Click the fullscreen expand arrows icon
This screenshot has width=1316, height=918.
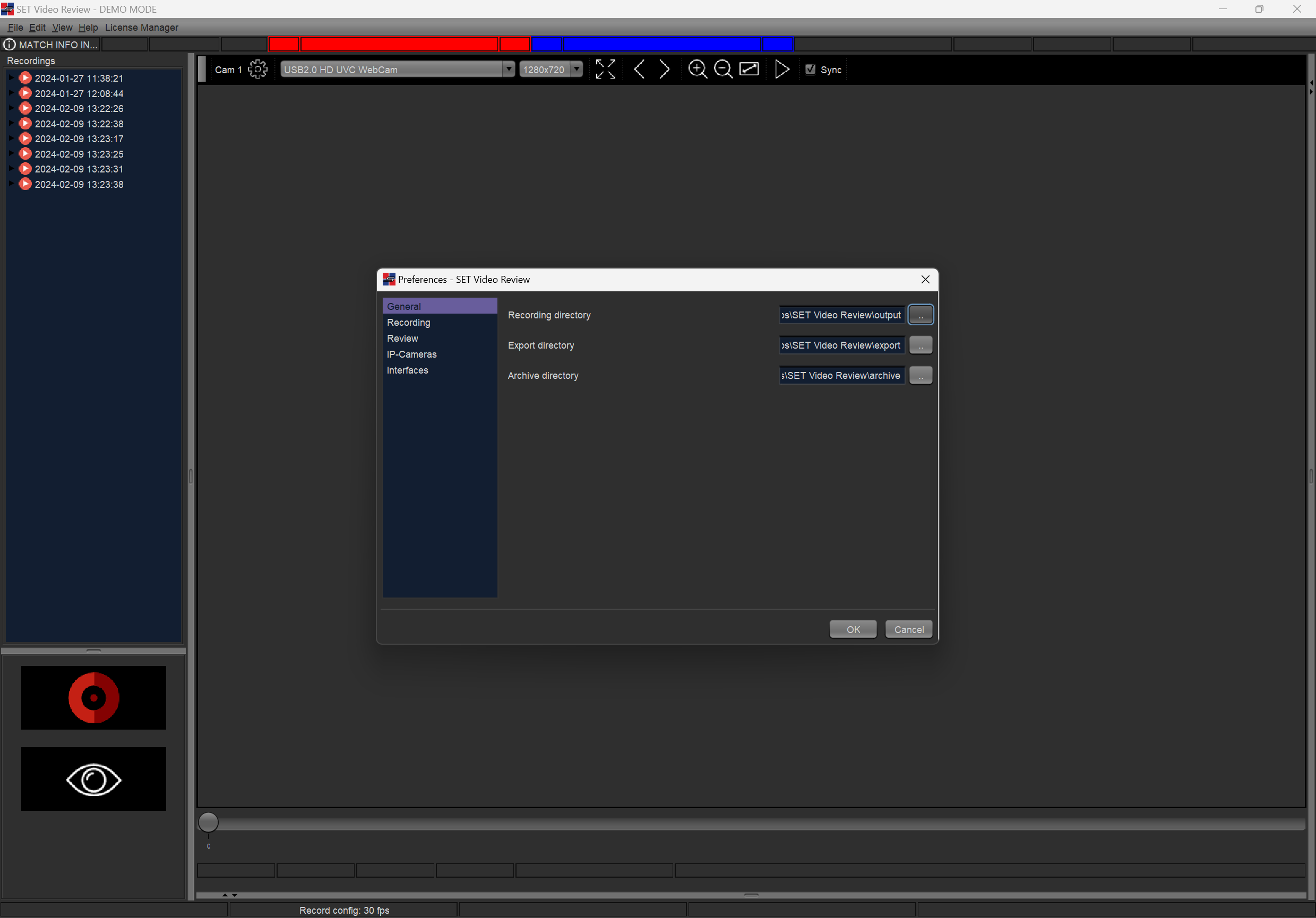point(605,70)
